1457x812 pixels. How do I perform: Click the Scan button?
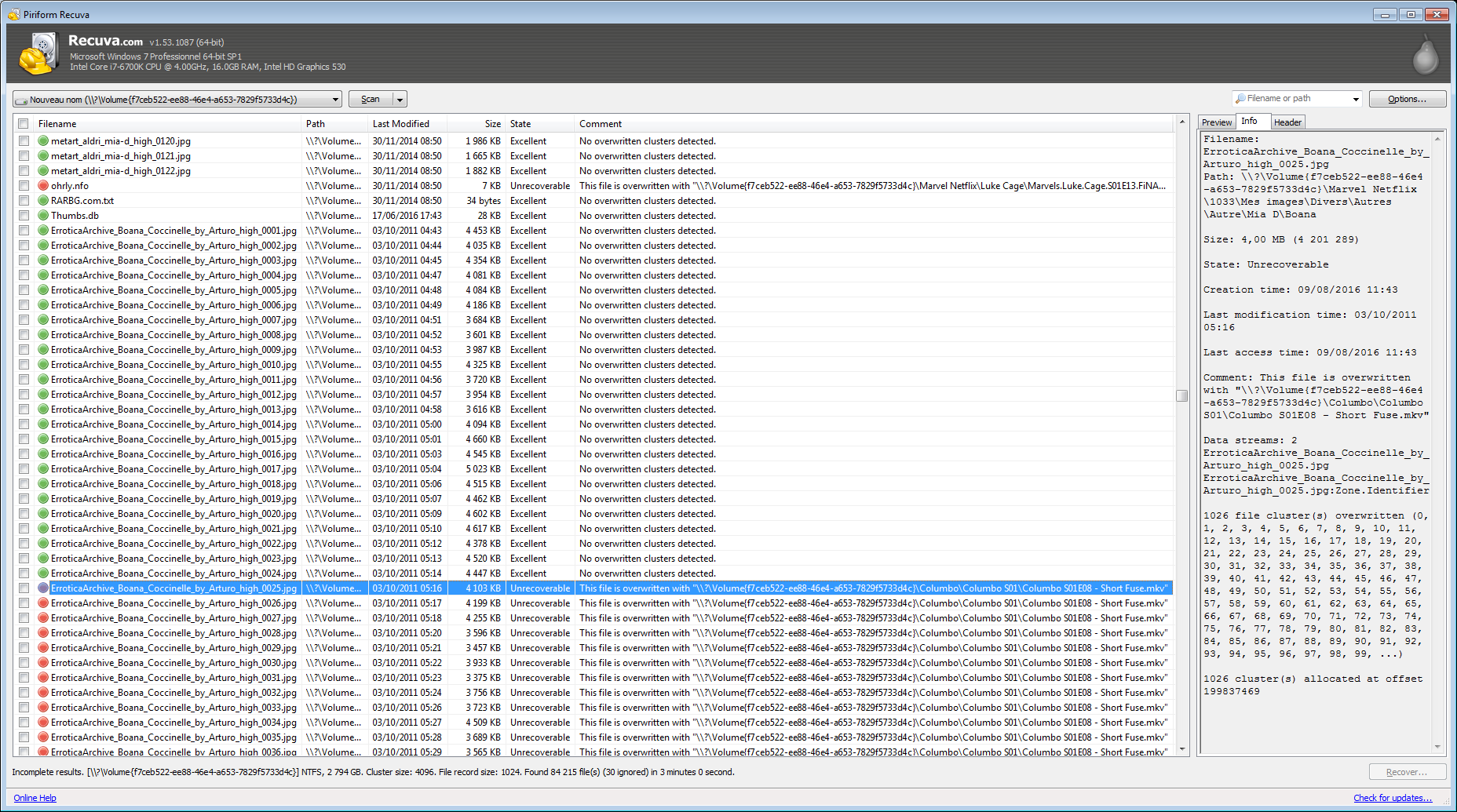[371, 100]
